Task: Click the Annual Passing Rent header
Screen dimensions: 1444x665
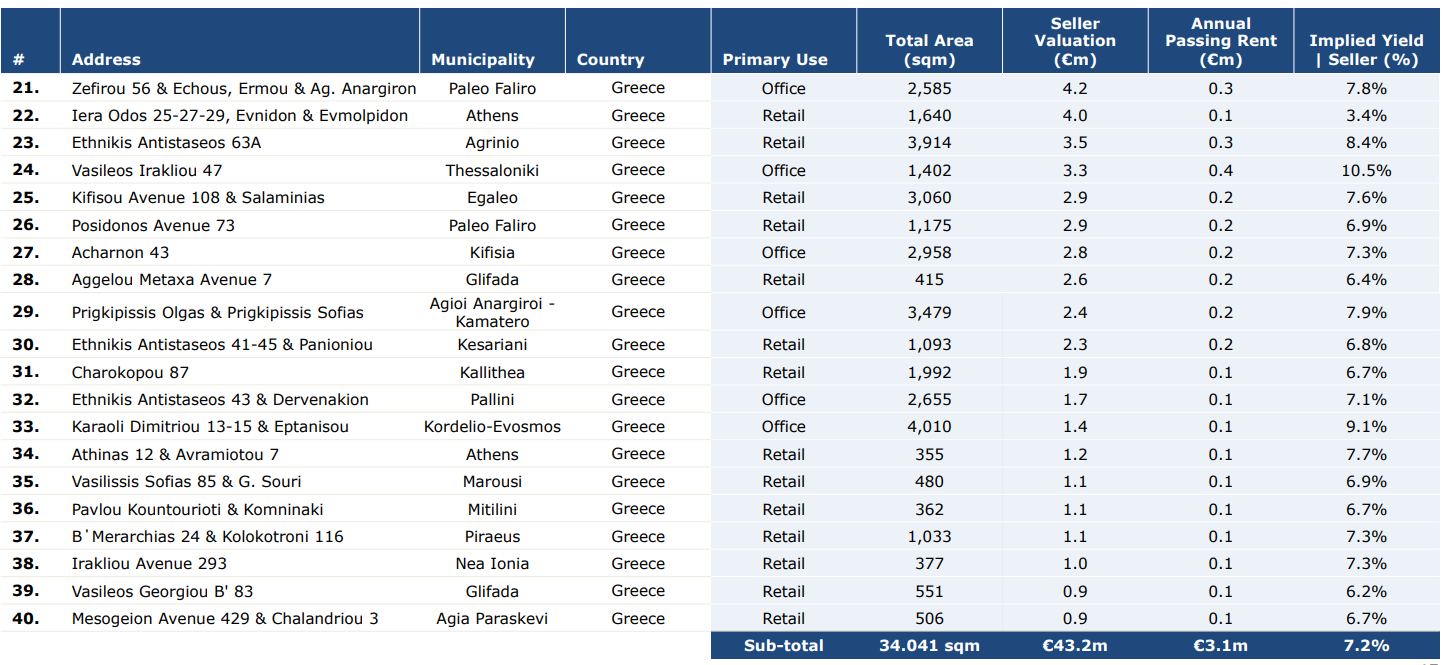Action: [x=1220, y=41]
